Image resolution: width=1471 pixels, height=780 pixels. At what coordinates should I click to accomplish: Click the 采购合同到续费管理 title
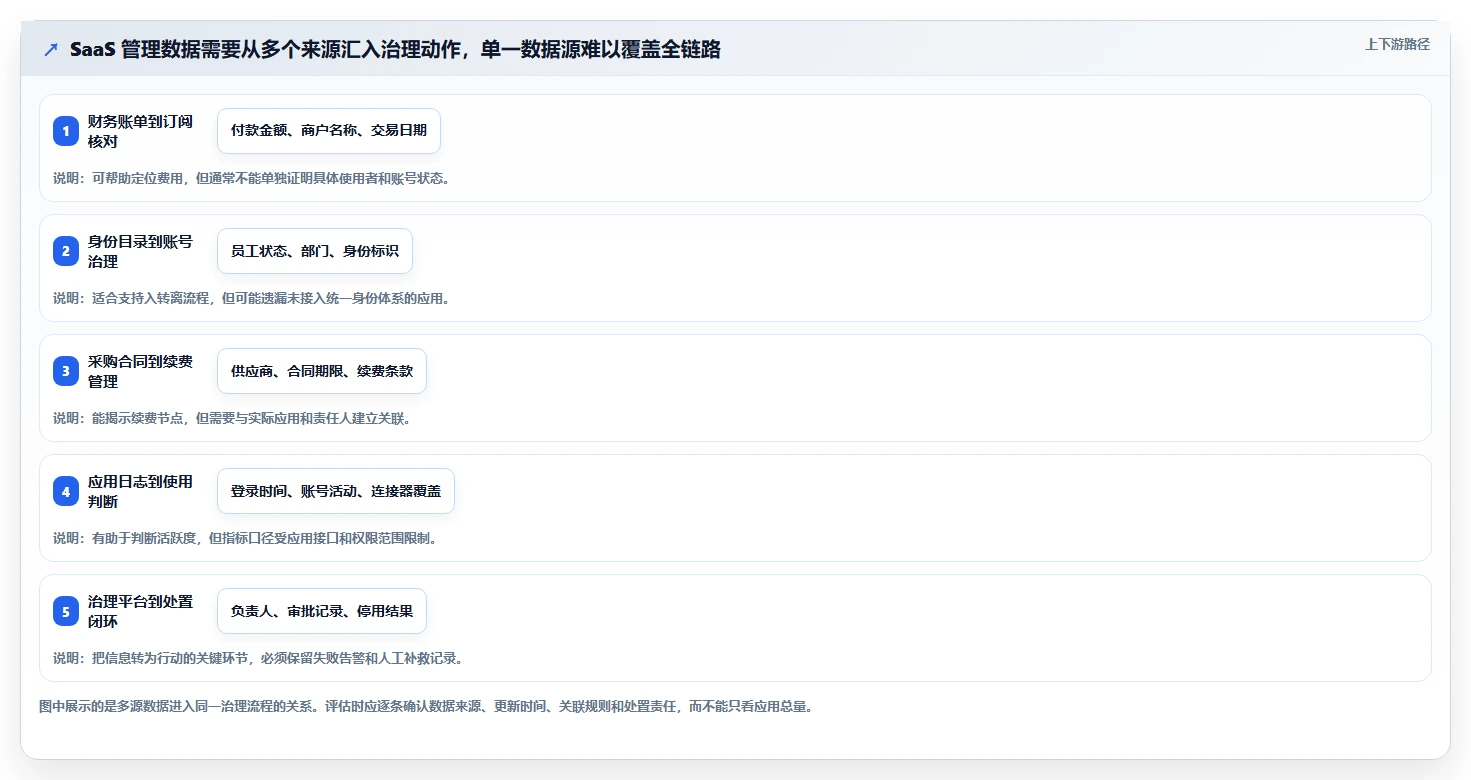click(140, 371)
